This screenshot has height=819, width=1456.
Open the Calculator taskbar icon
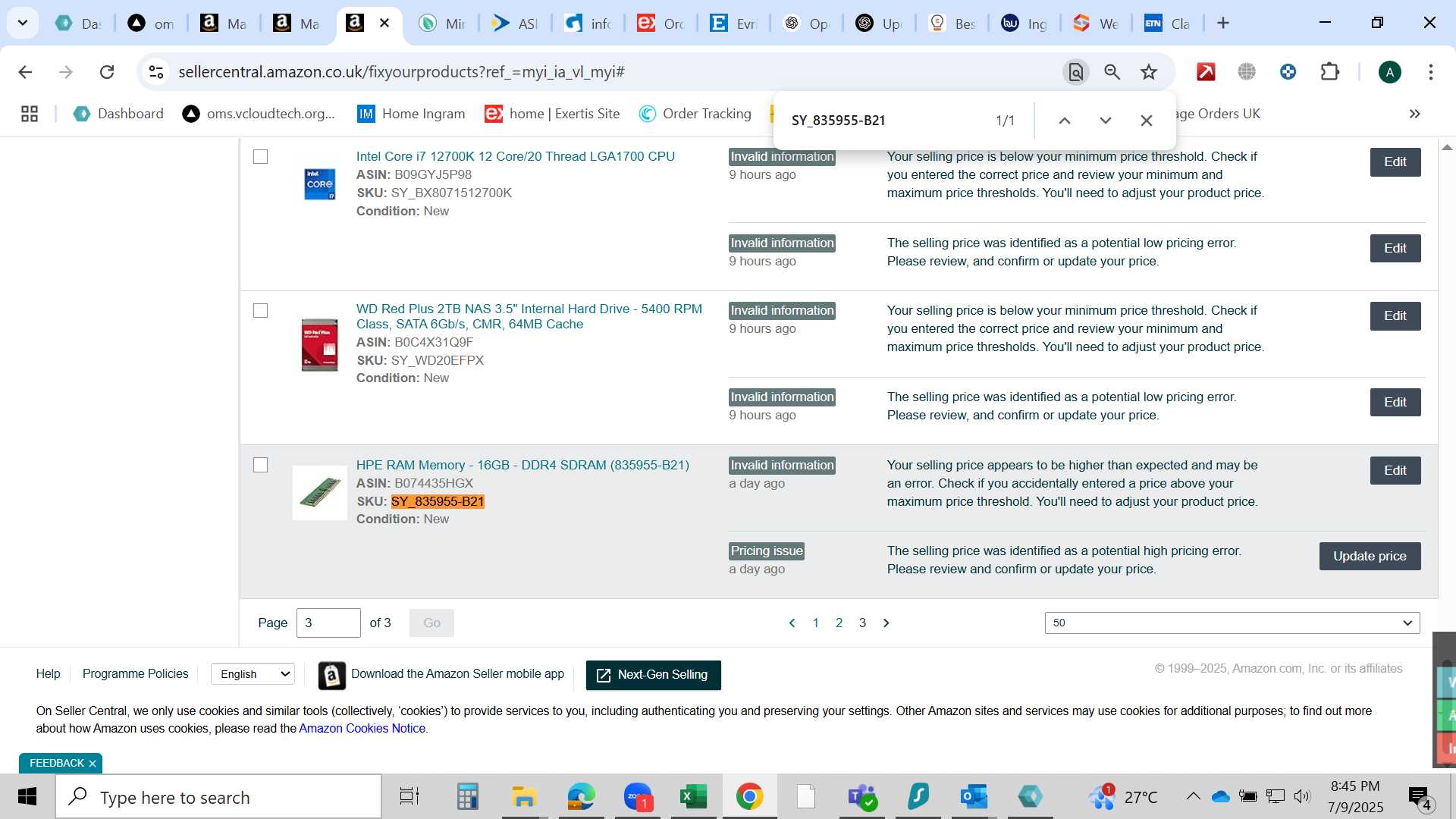tap(467, 796)
